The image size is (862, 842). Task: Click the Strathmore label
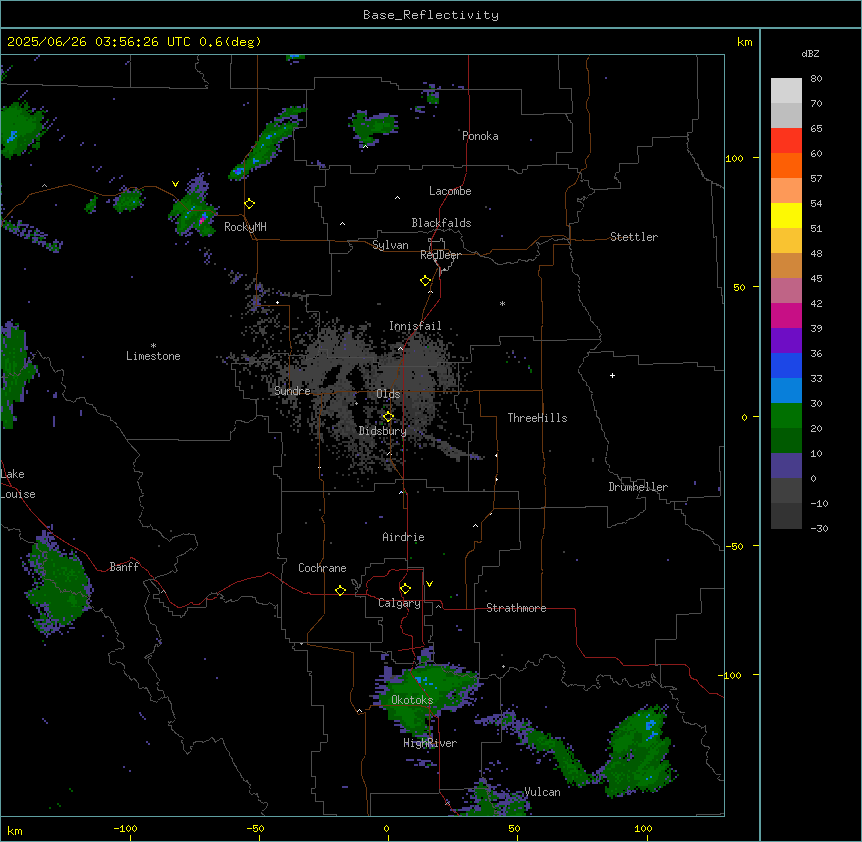(516, 608)
